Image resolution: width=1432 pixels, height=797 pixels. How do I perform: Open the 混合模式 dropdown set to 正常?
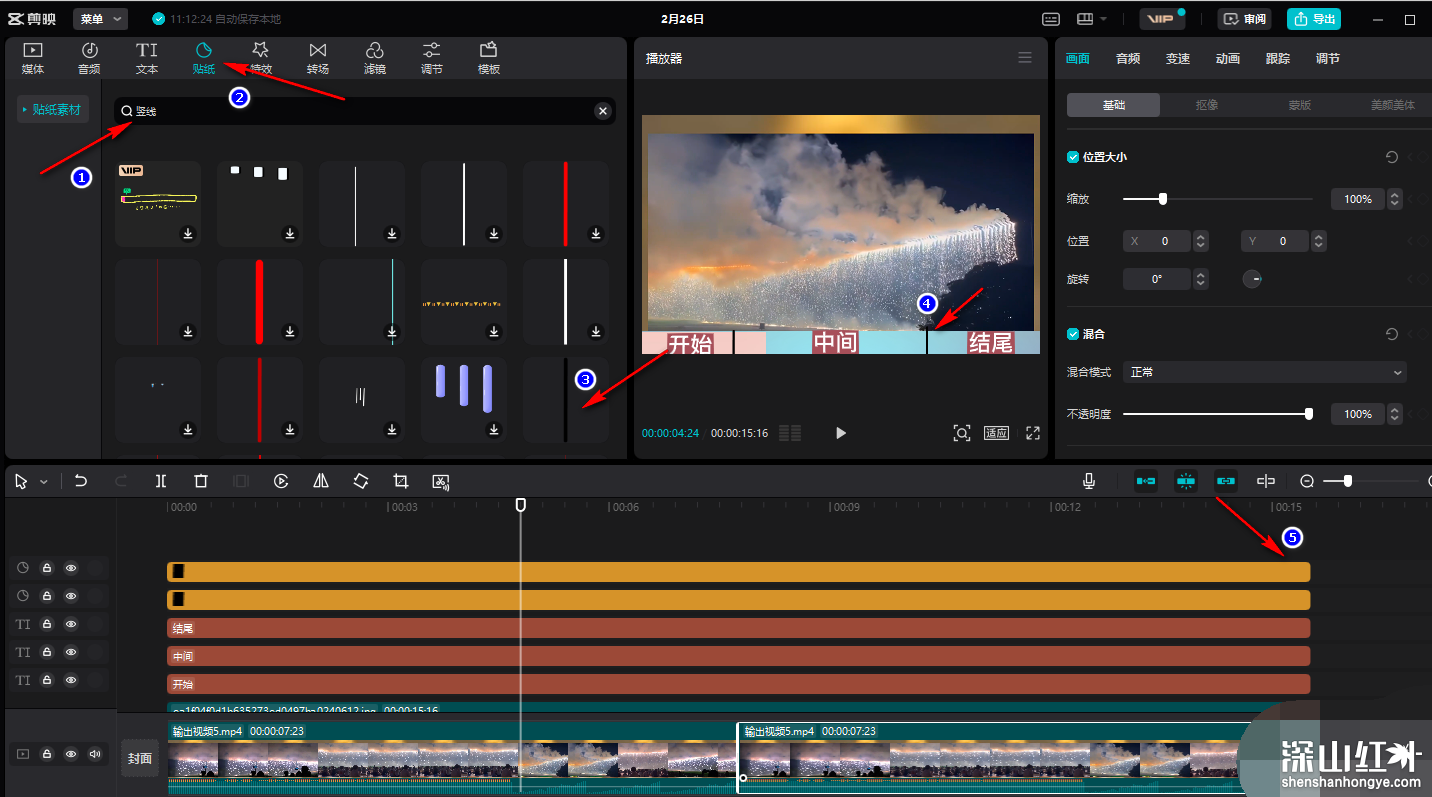click(1264, 372)
